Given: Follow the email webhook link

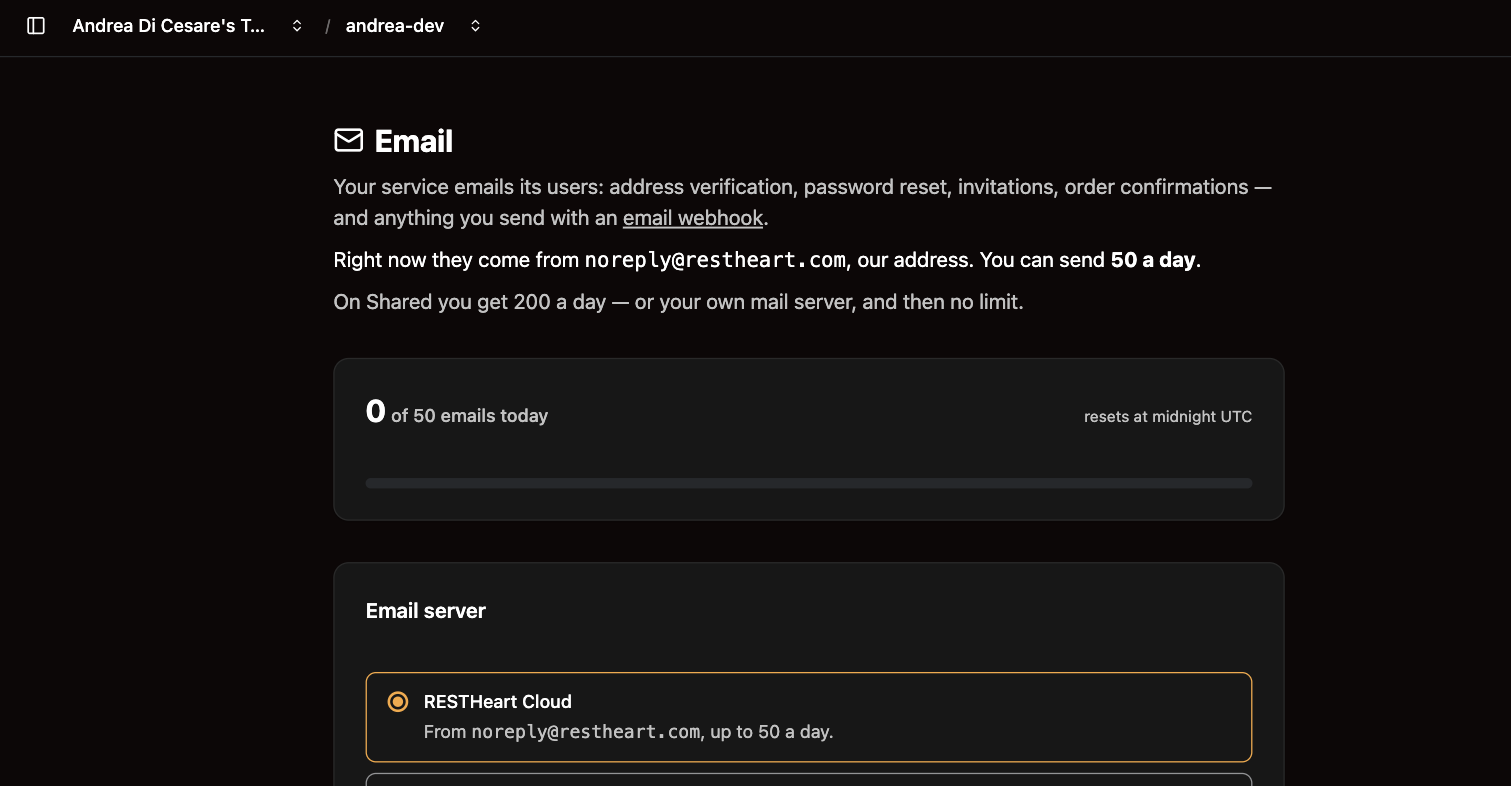Looking at the screenshot, I should click(x=693, y=218).
